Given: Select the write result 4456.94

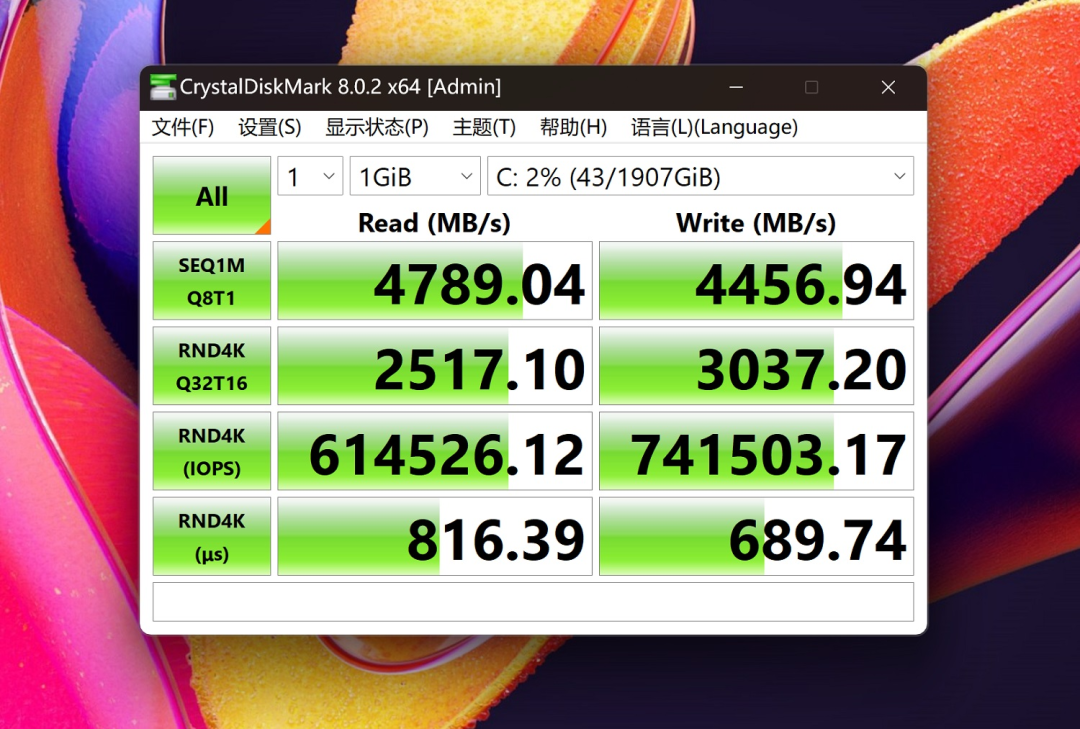Looking at the screenshot, I should pyautogui.click(x=756, y=280).
